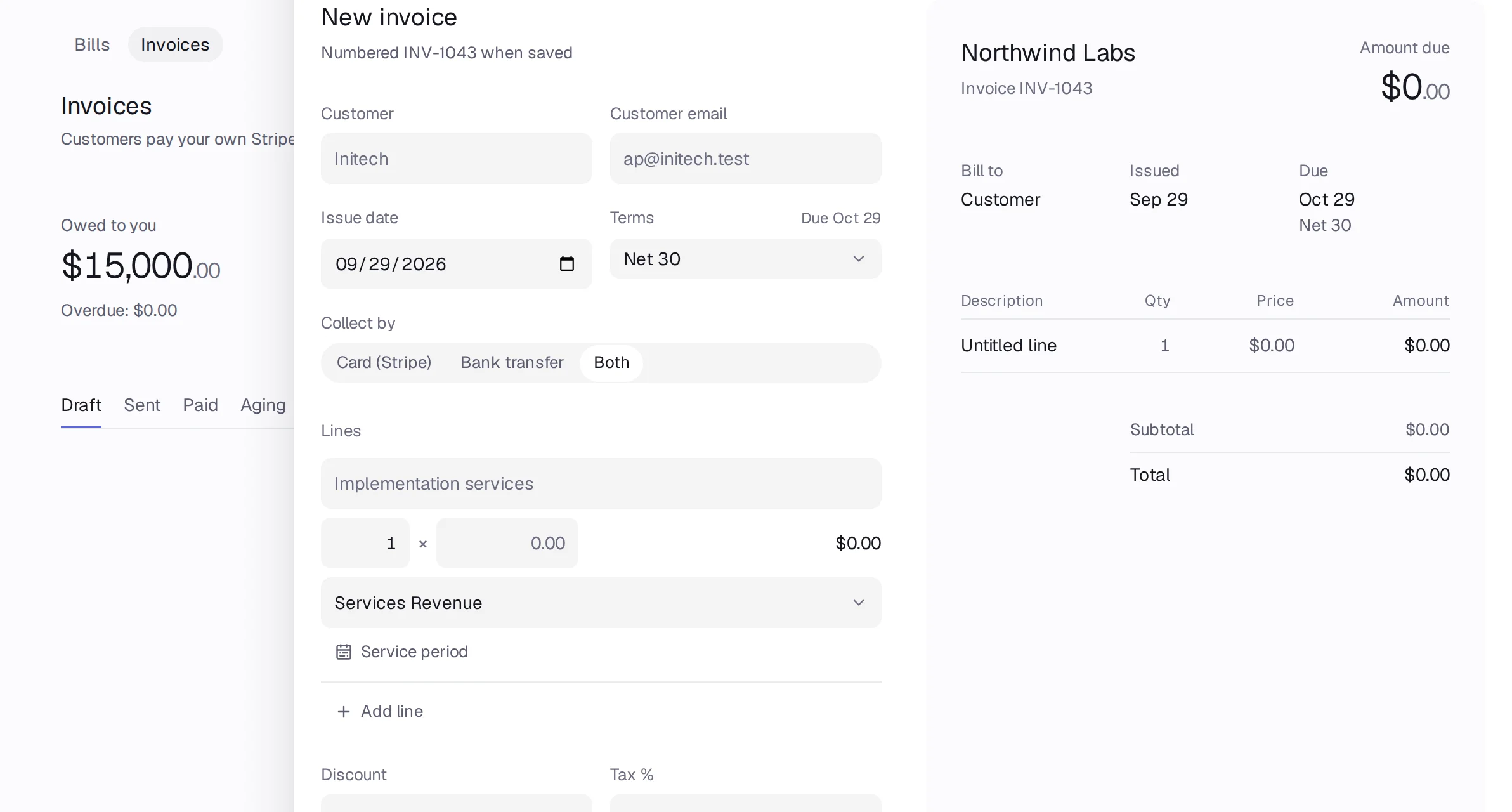Click the line description field
This screenshot has width=1512, height=812.
click(x=601, y=483)
